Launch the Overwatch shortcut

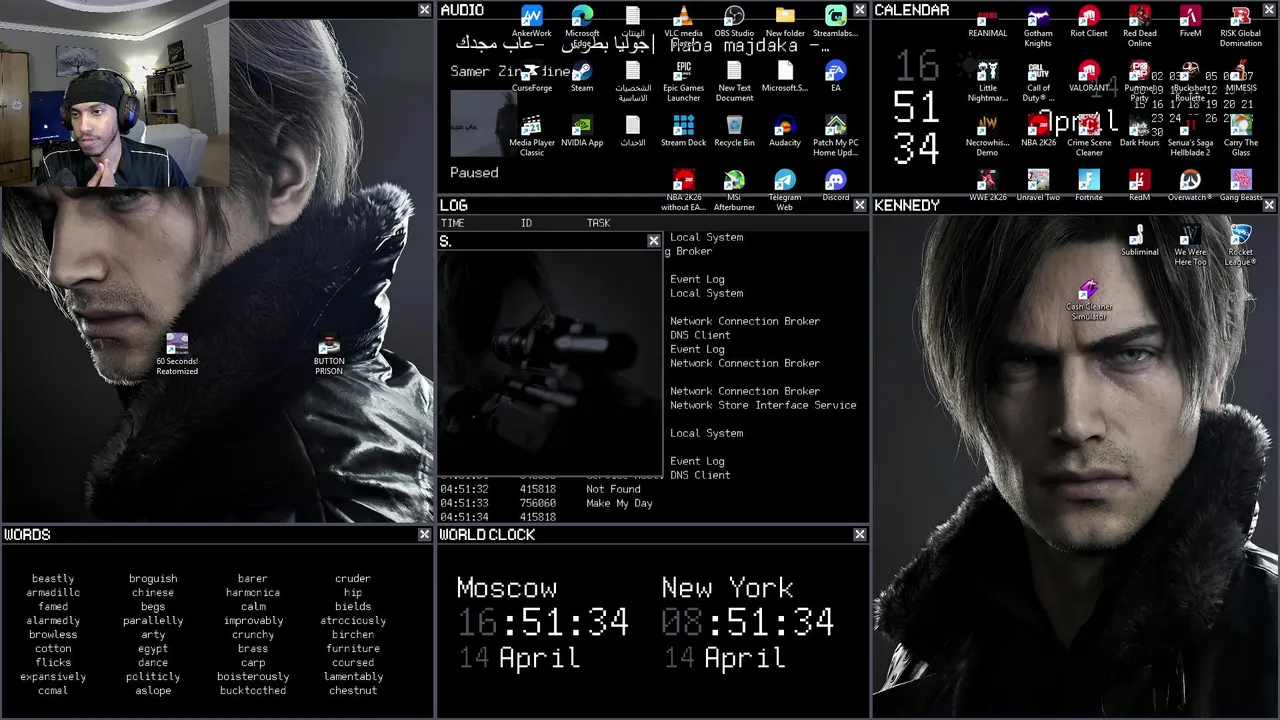pyautogui.click(x=1190, y=185)
